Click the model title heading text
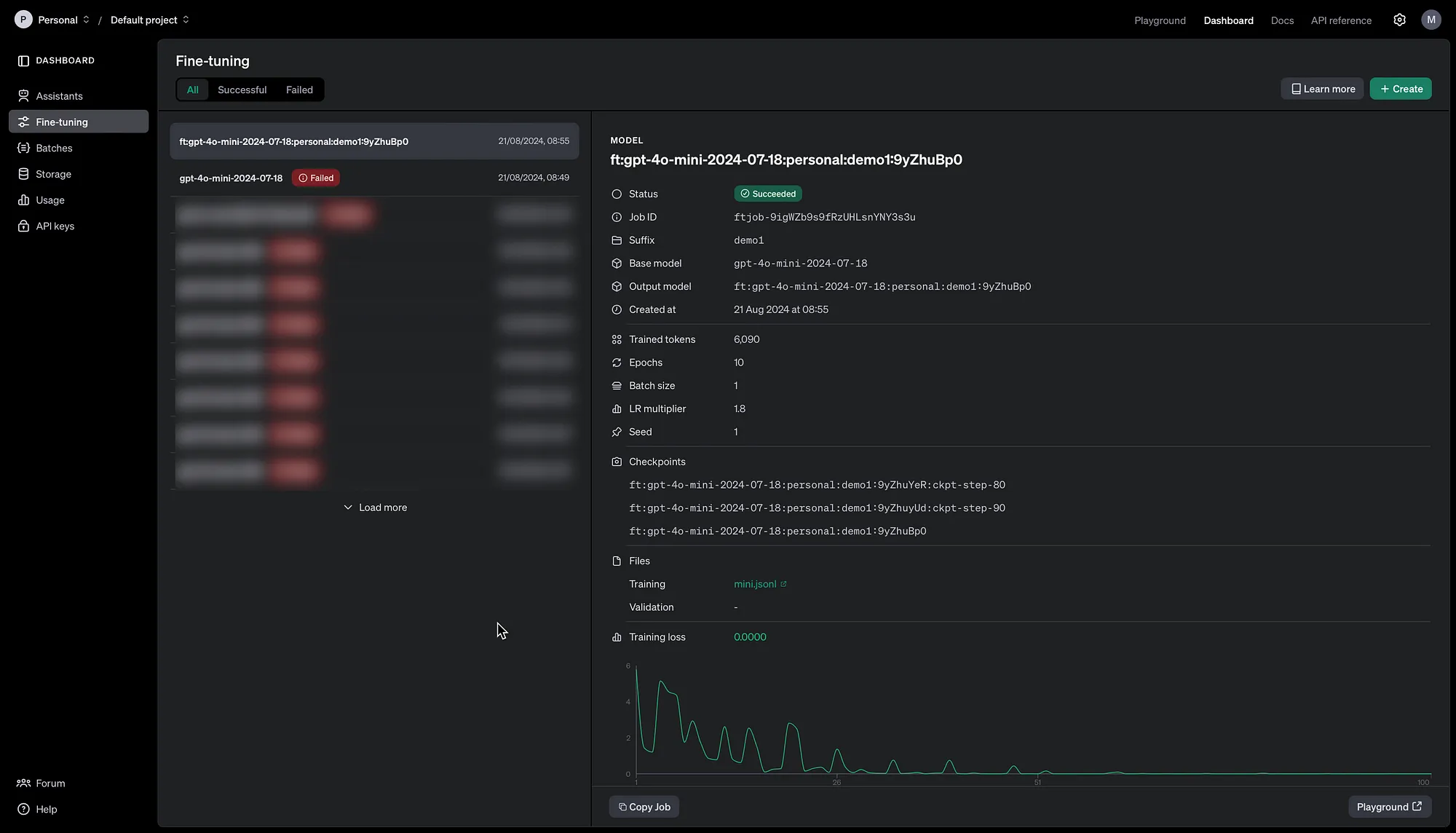This screenshot has width=1456, height=833. (786, 160)
